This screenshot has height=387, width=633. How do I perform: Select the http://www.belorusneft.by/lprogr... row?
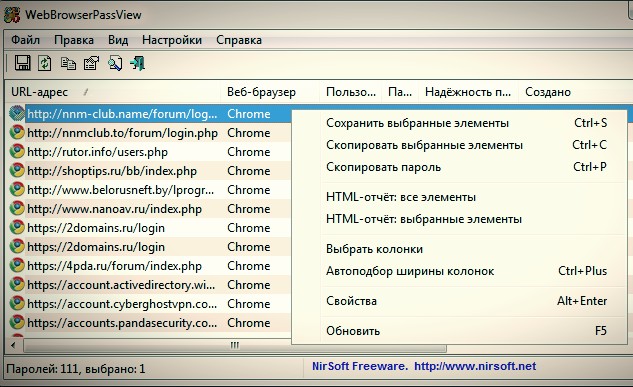click(120, 190)
